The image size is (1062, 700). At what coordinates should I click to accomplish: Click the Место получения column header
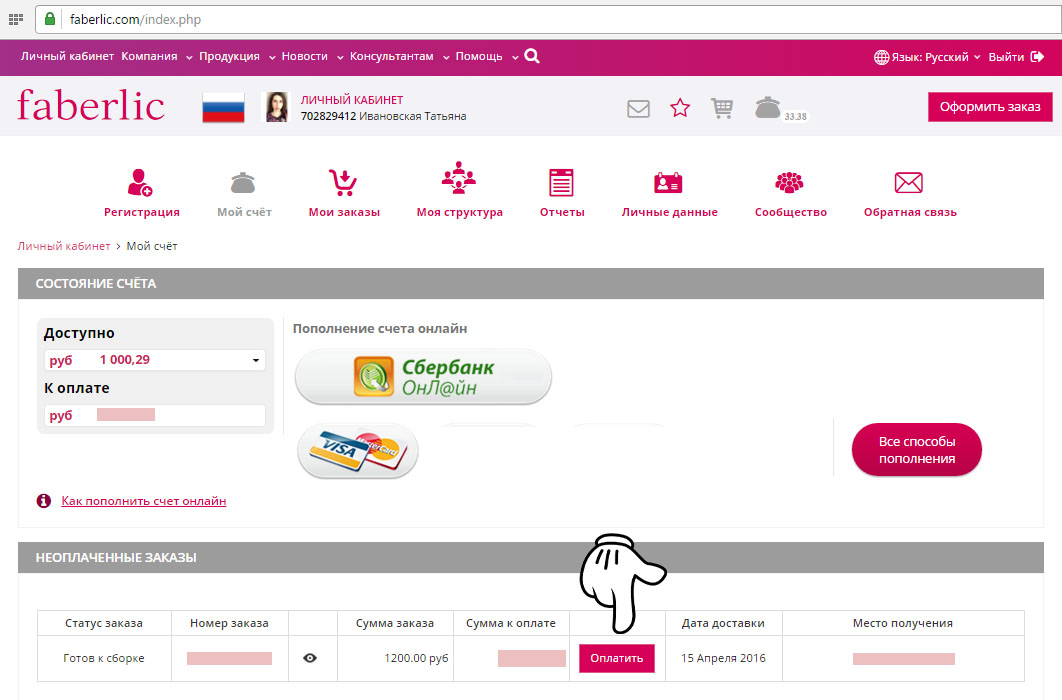click(x=903, y=623)
